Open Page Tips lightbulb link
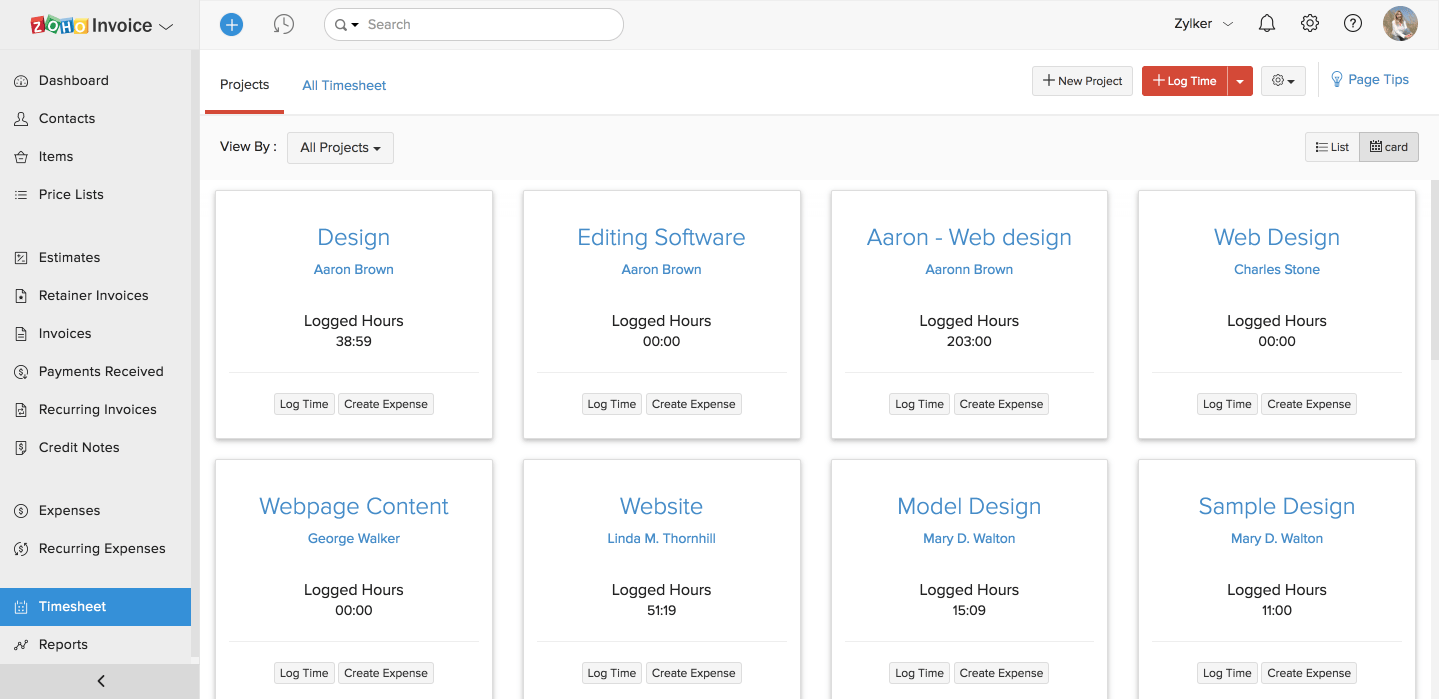Viewport: 1439px width, 699px height. point(1369,80)
